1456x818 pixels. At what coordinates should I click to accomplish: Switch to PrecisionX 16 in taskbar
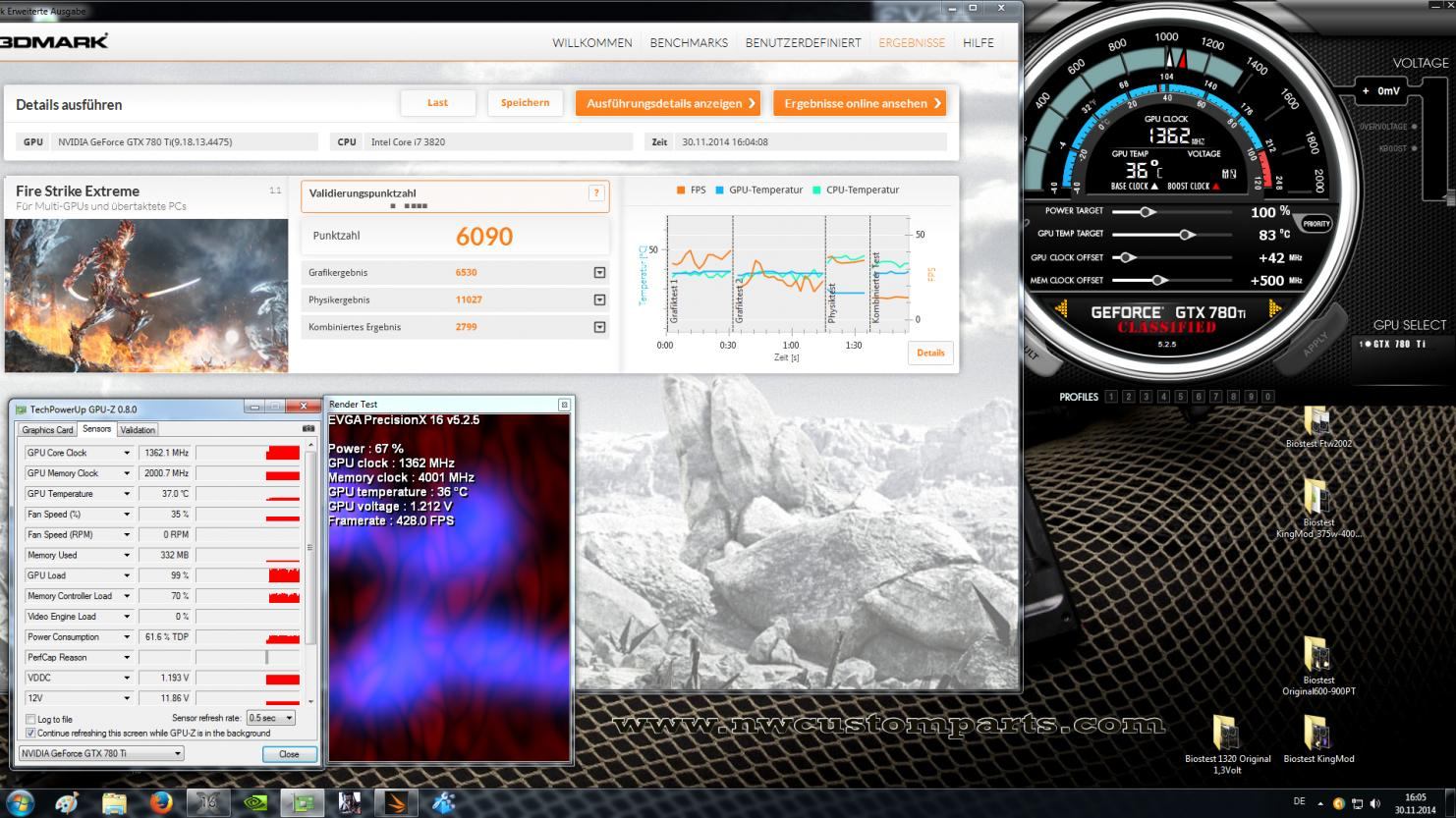pos(208,802)
